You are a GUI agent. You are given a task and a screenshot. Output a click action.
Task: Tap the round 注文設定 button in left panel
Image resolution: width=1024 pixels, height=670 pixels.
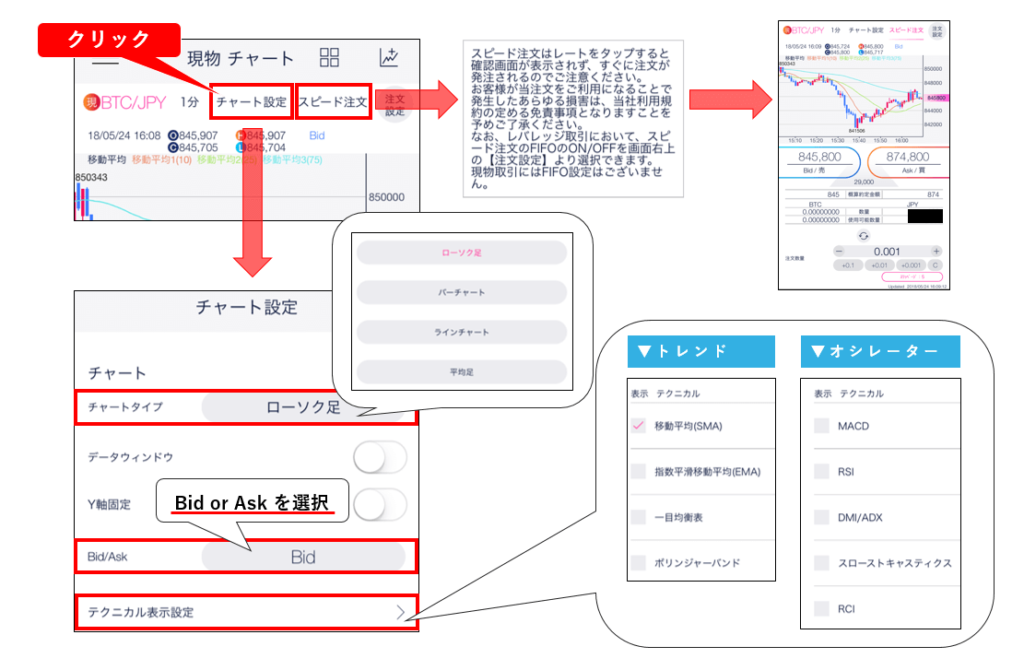[x=395, y=105]
